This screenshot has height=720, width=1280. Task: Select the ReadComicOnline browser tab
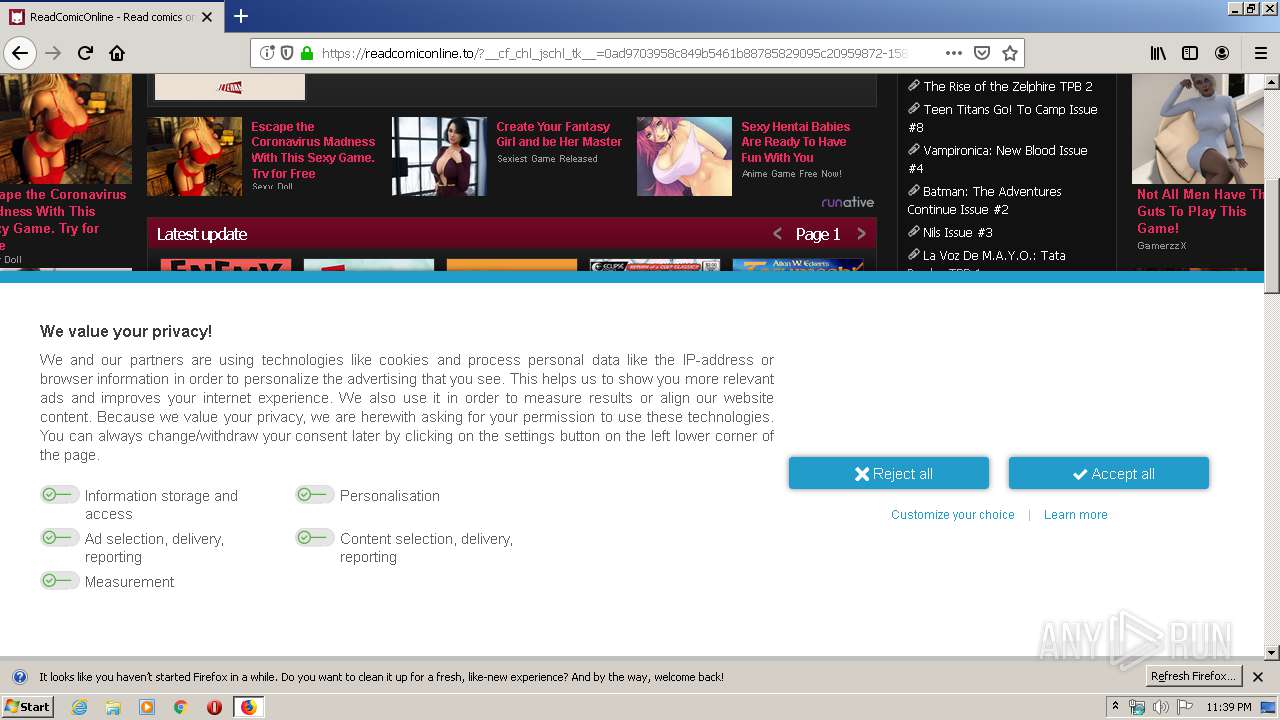pyautogui.click(x=112, y=17)
